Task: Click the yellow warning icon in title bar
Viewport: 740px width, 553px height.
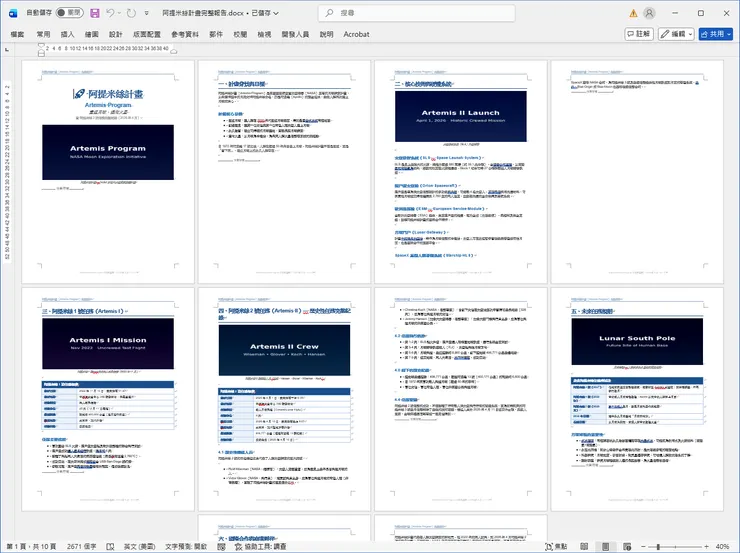Action: pyautogui.click(x=633, y=13)
